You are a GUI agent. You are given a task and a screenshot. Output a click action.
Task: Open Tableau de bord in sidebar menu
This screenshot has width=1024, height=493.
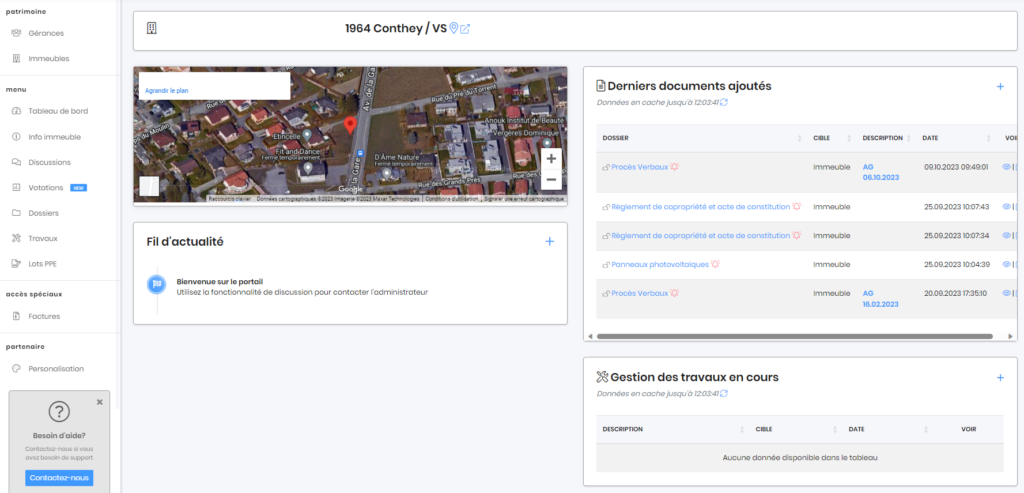coord(58,111)
